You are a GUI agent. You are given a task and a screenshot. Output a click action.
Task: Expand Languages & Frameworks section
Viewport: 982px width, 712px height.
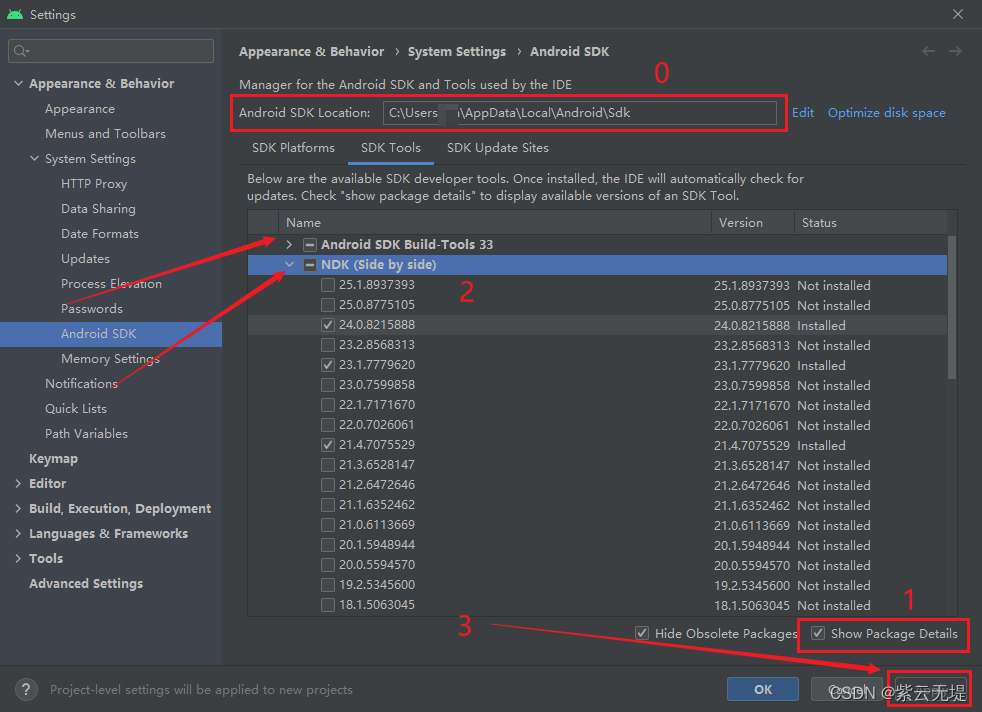pyautogui.click(x=18, y=534)
